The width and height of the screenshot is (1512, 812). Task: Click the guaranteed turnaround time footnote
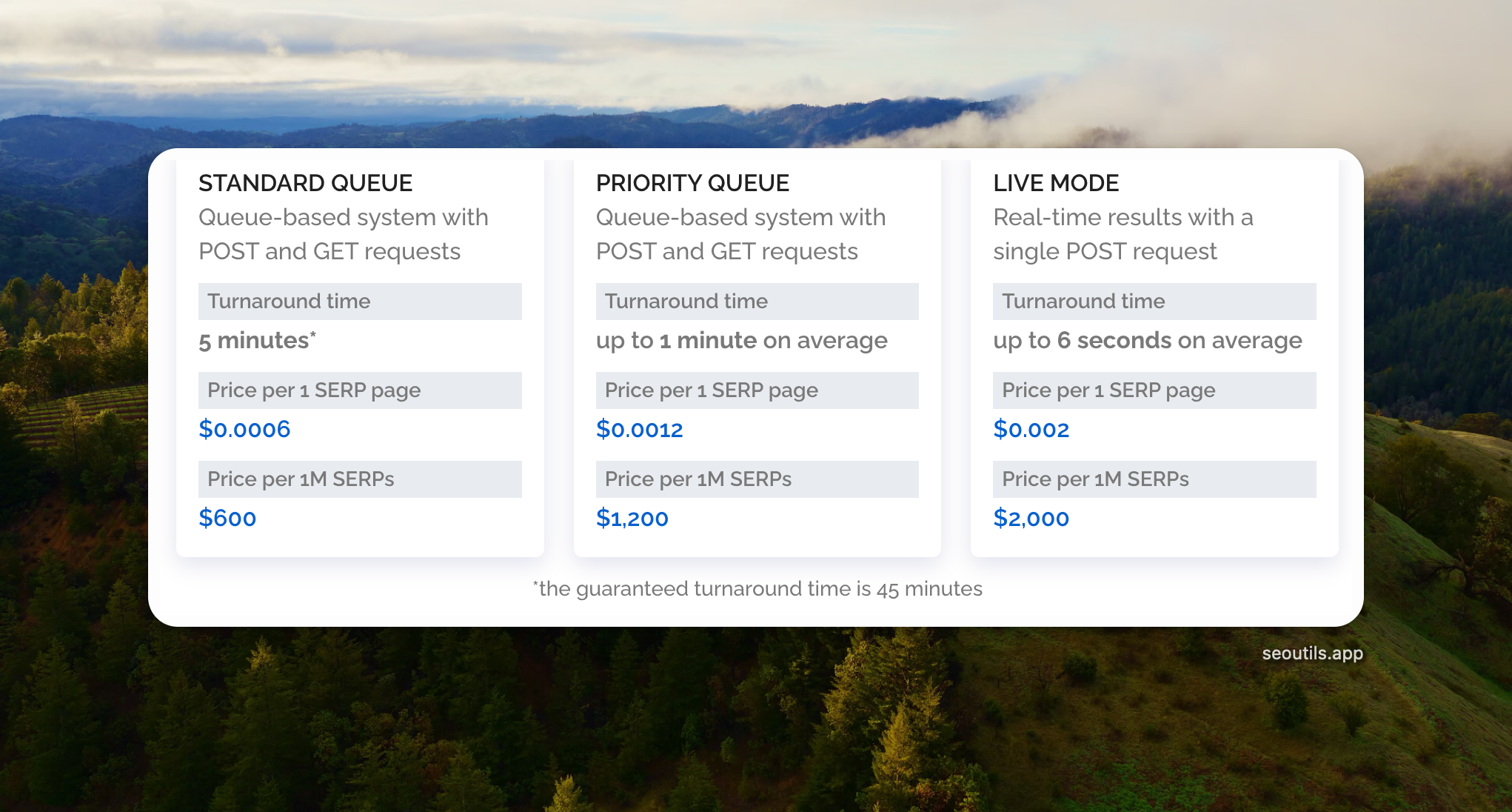[757, 589]
